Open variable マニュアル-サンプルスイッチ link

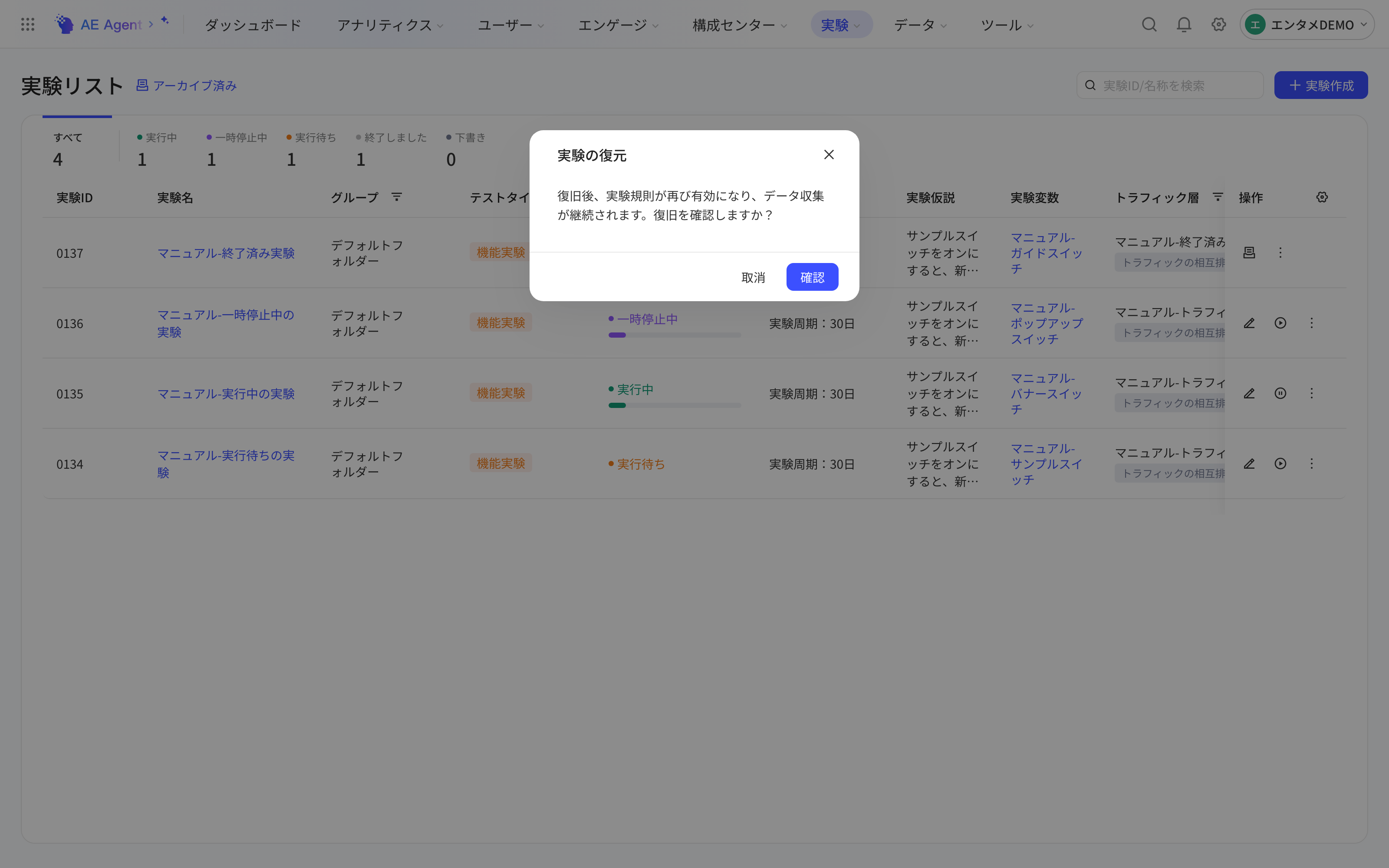coord(1047,464)
